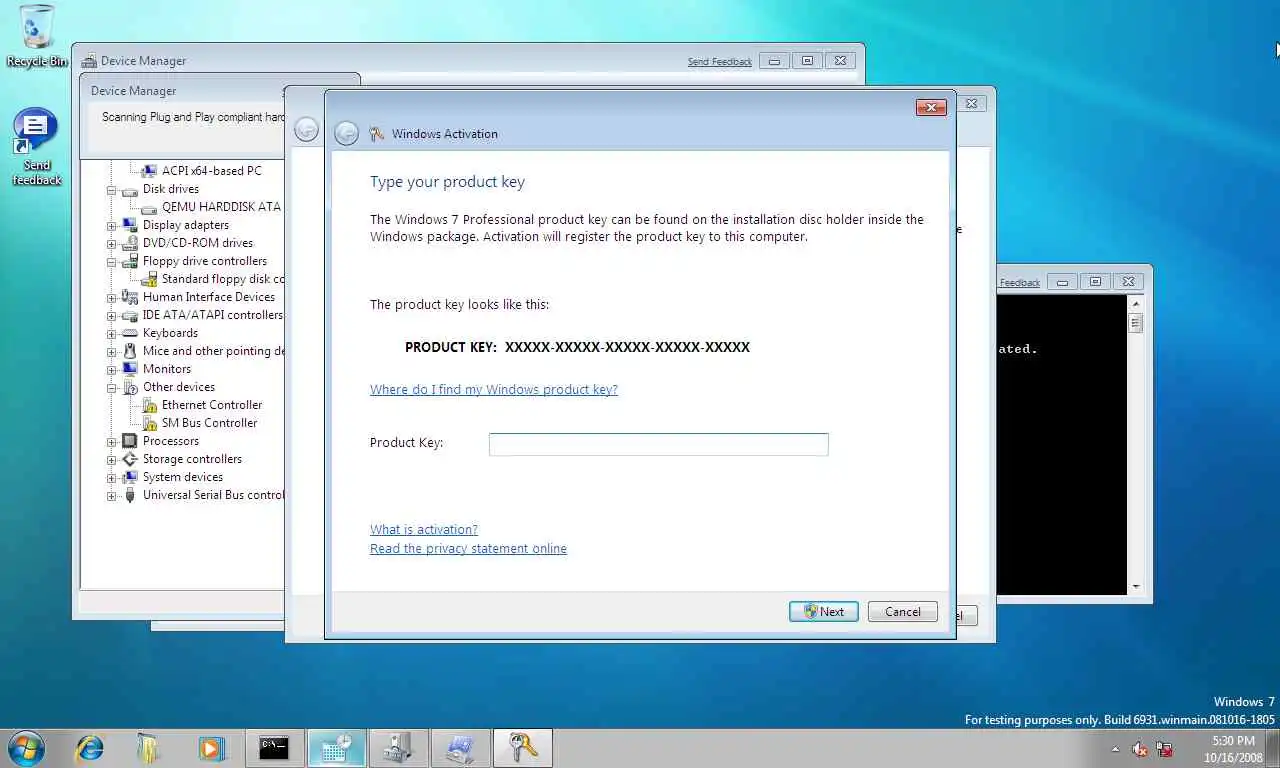Click the Storage controllers category icon
The height and width of the screenshot is (768, 1280).
point(130,459)
